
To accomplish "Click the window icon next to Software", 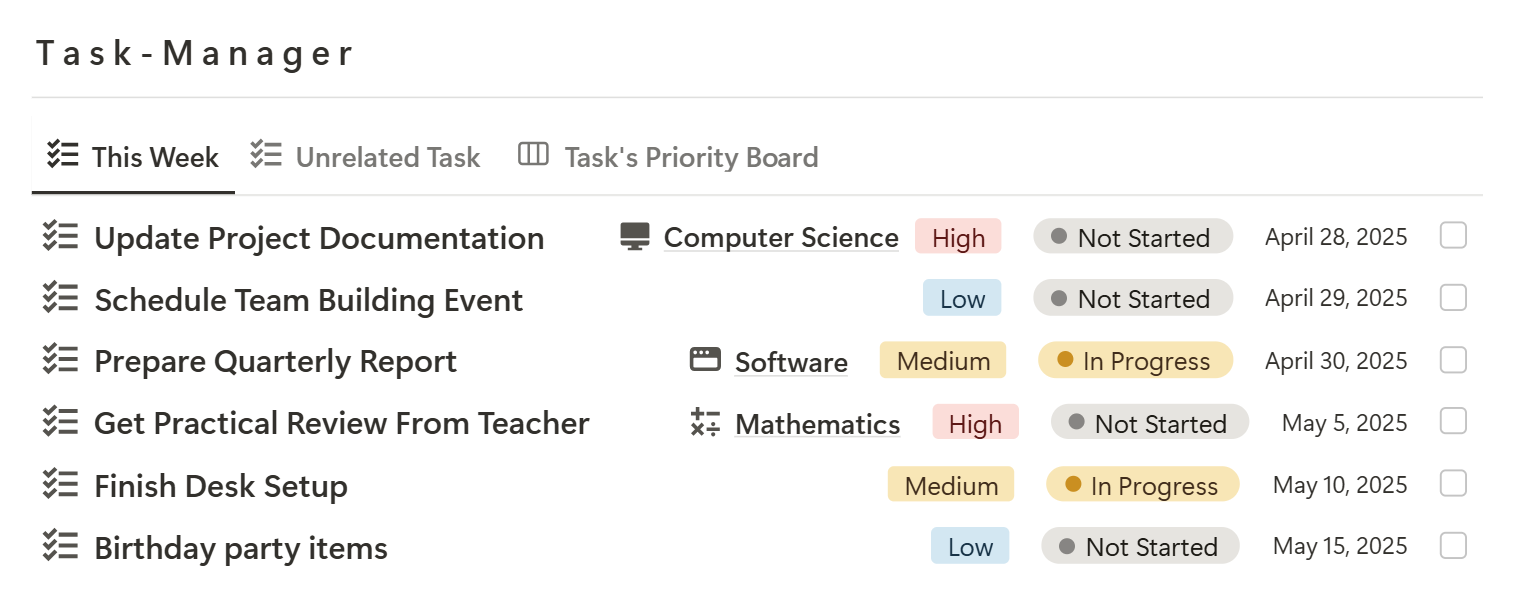I will 706,360.
